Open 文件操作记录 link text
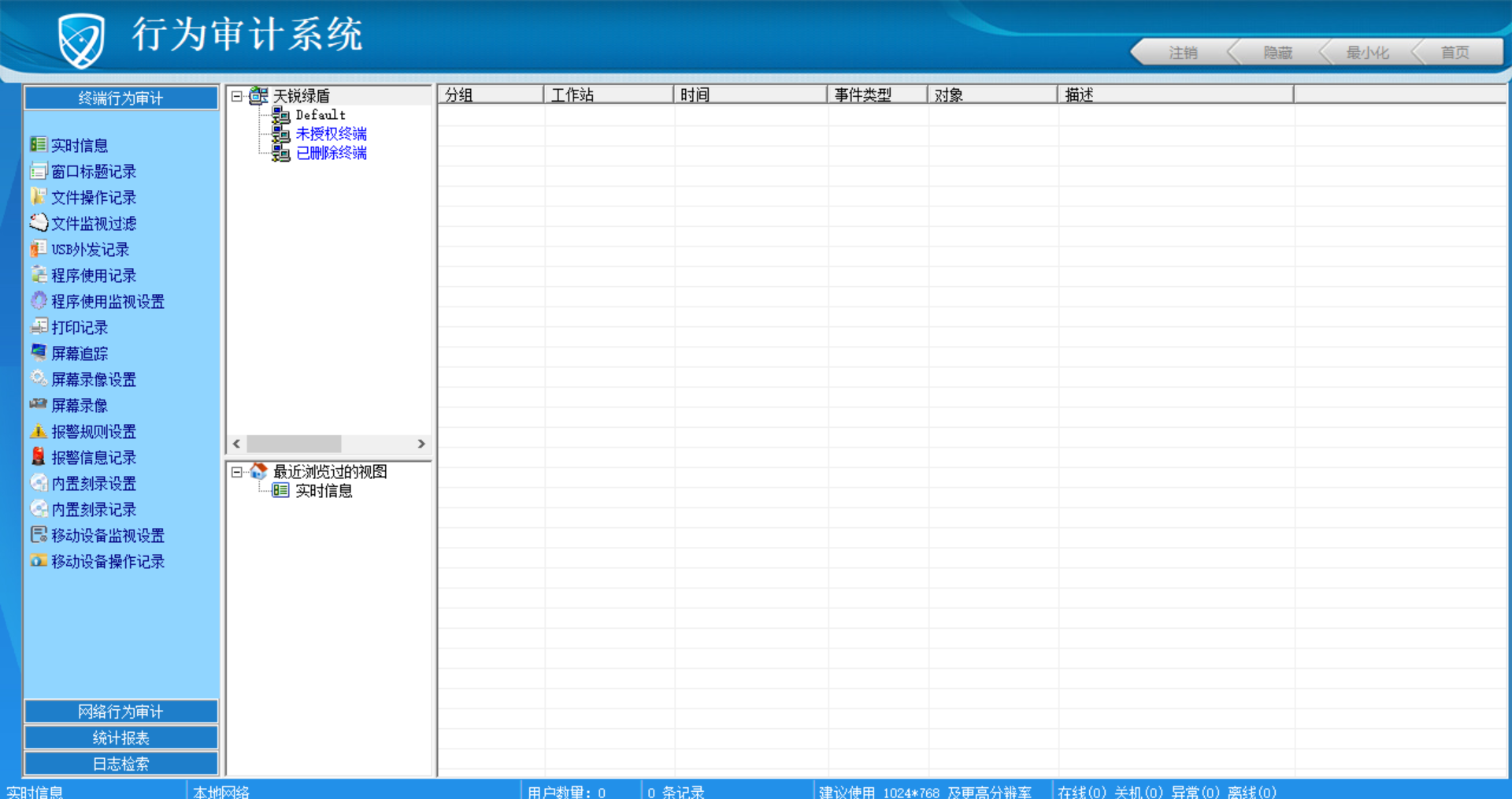 point(94,197)
